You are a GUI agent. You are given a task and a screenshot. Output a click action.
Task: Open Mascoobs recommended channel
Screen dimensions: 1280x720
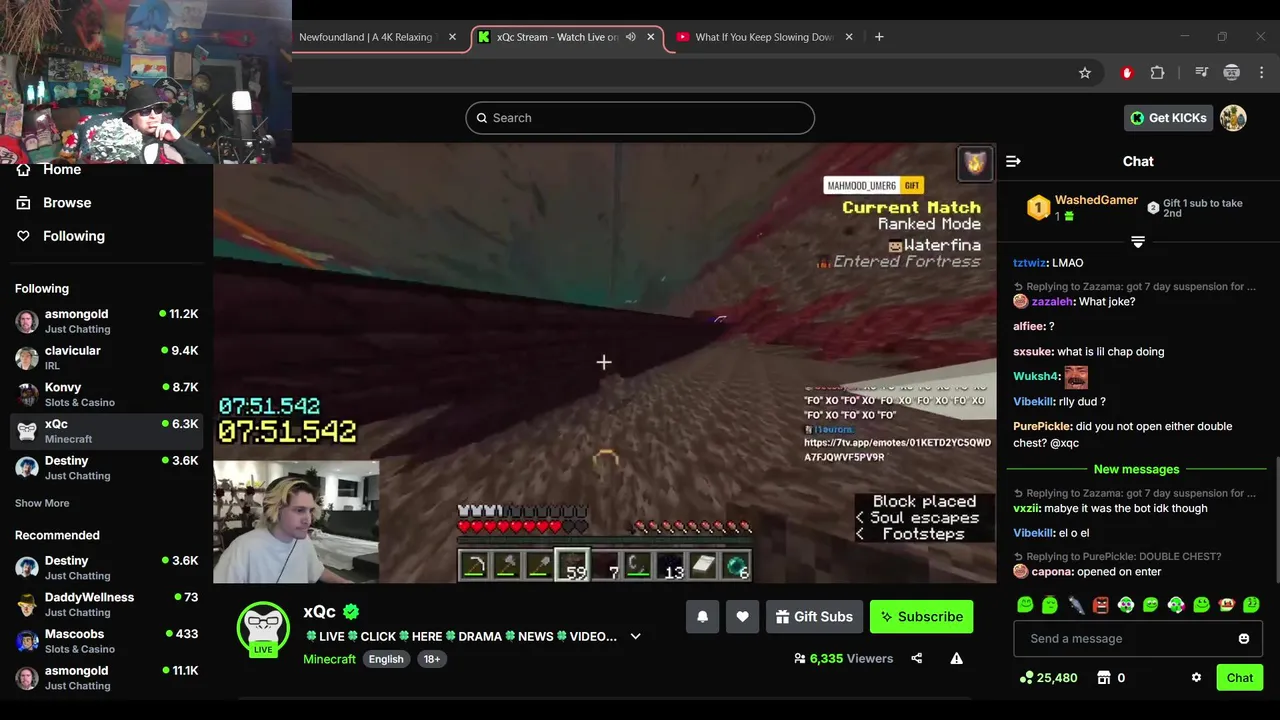pyautogui.click(x=106, y=641)
